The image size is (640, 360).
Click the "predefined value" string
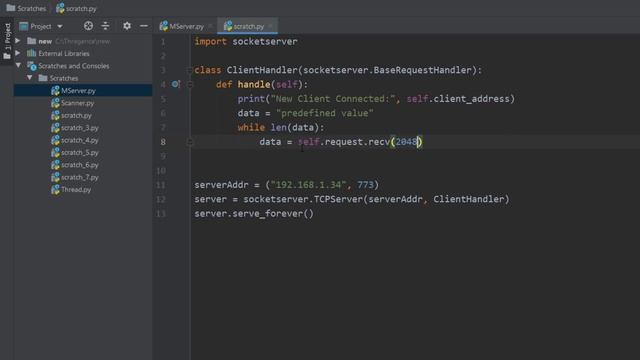pos(324,113)
